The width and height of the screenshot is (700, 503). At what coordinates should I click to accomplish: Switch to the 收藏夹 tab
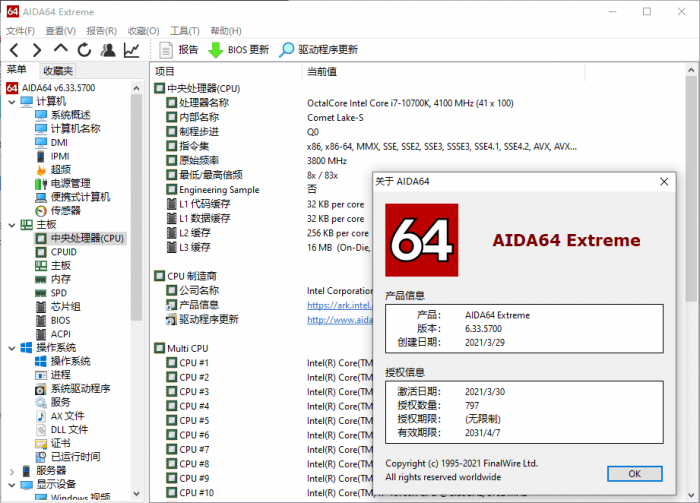tap(57, 71)
